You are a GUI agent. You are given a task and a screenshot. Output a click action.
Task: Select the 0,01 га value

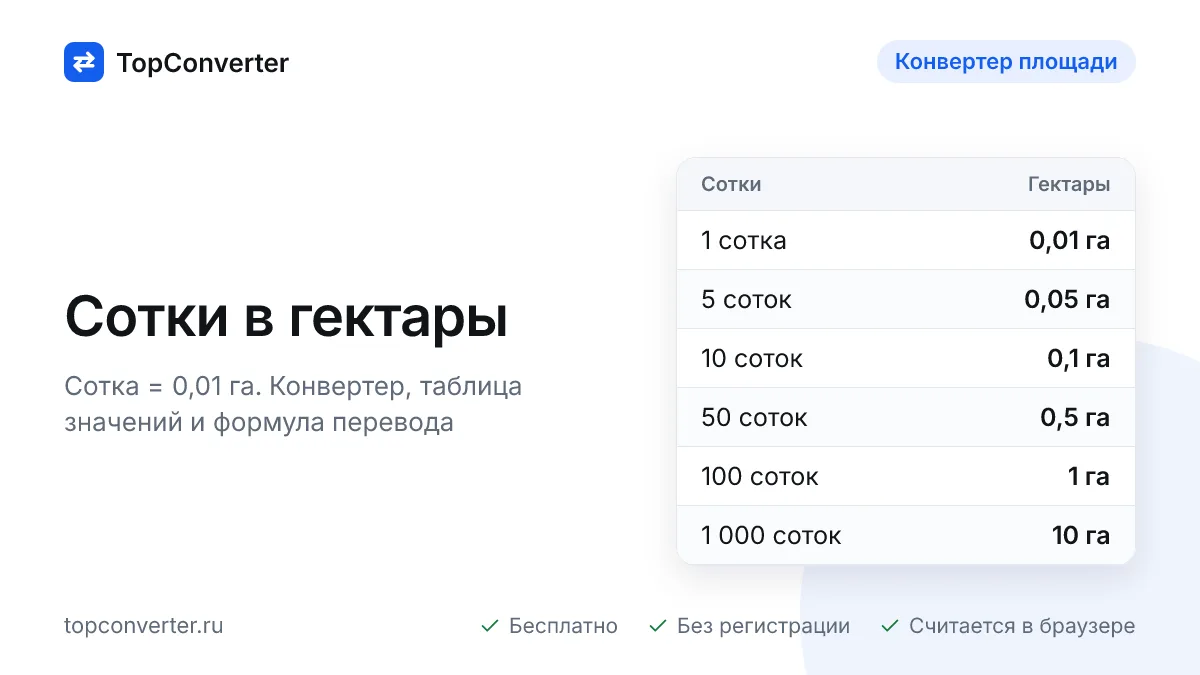click(1070, 241)
